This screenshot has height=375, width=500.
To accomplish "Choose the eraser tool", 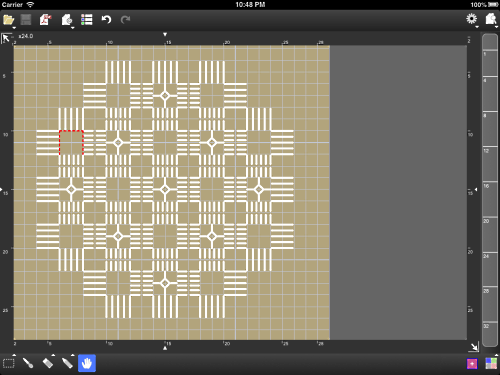I will [48, 363].
